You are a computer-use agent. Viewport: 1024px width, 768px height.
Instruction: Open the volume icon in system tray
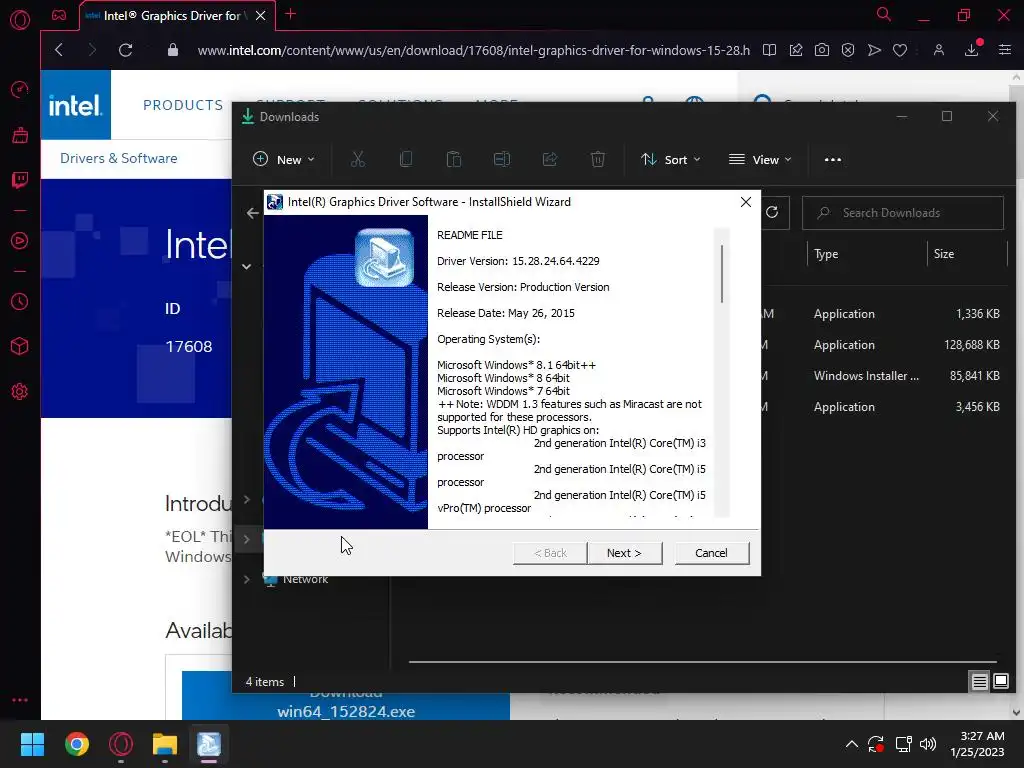click(x=927, y=744)
